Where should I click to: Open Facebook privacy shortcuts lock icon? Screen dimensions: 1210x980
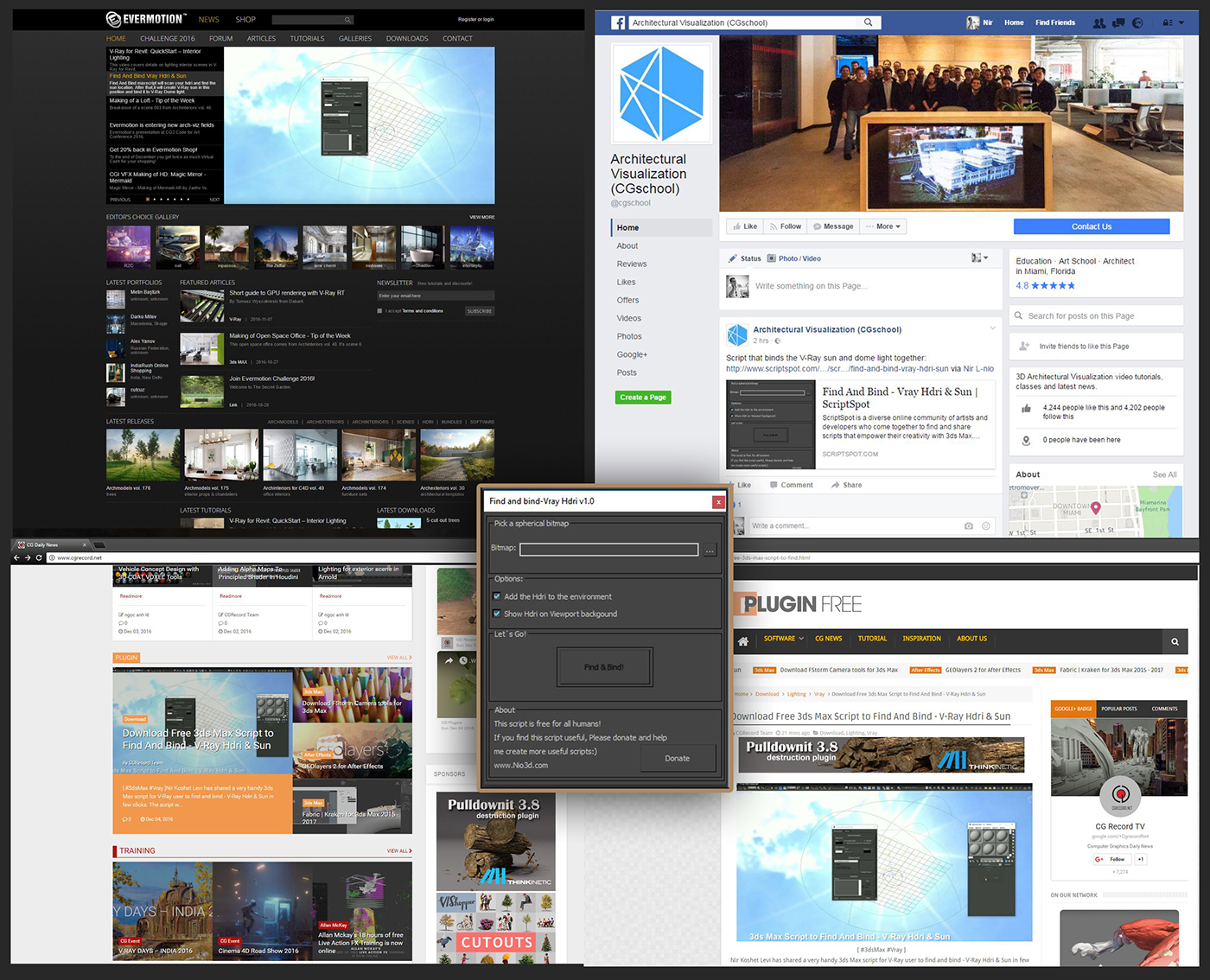1168,22
